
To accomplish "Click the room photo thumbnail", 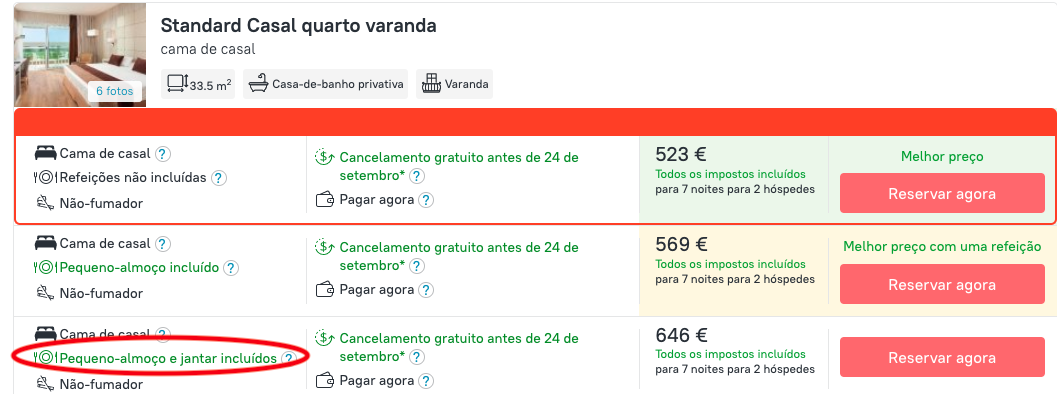I will click(80, 55).
